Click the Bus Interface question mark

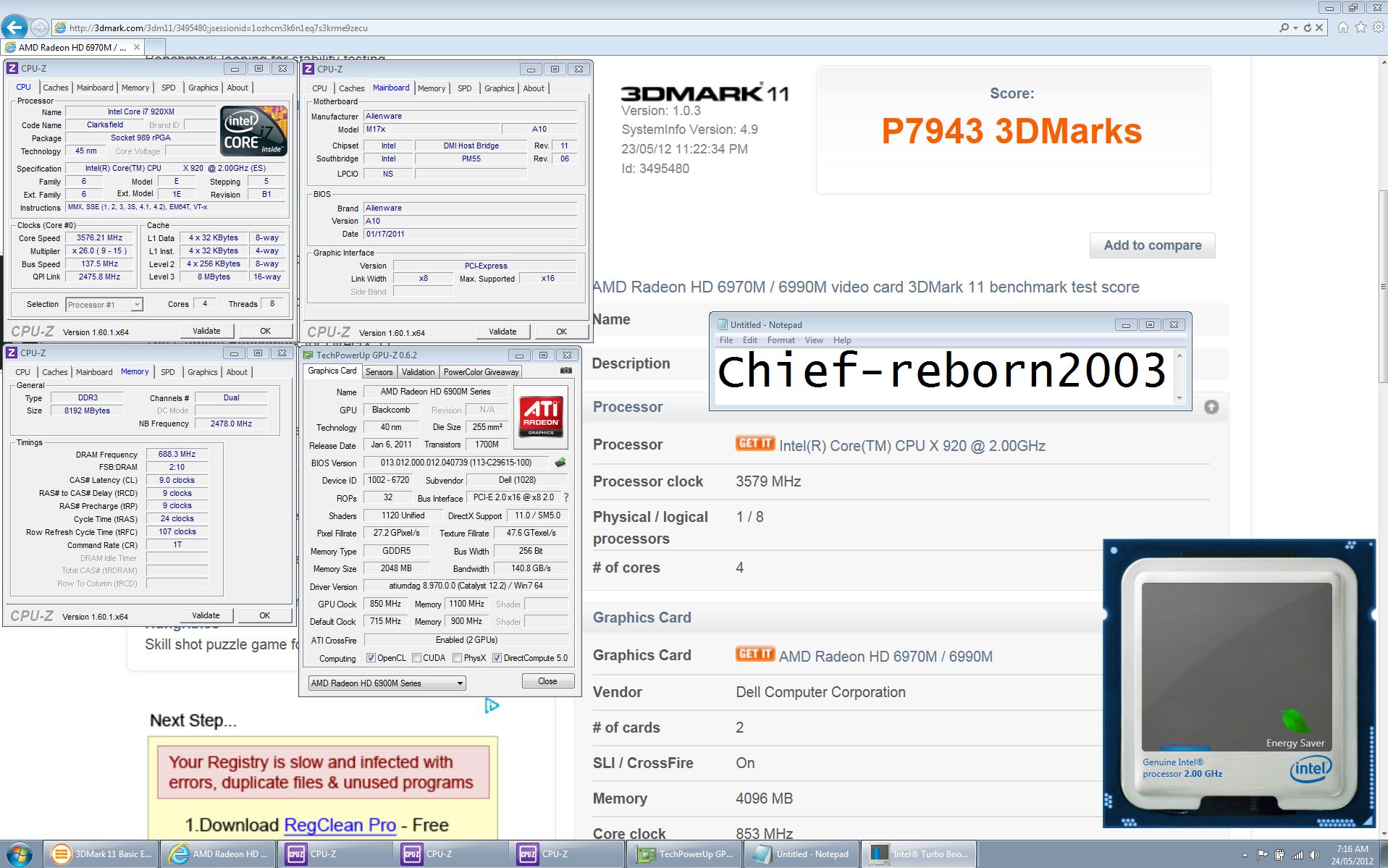[x=566, y=497]
